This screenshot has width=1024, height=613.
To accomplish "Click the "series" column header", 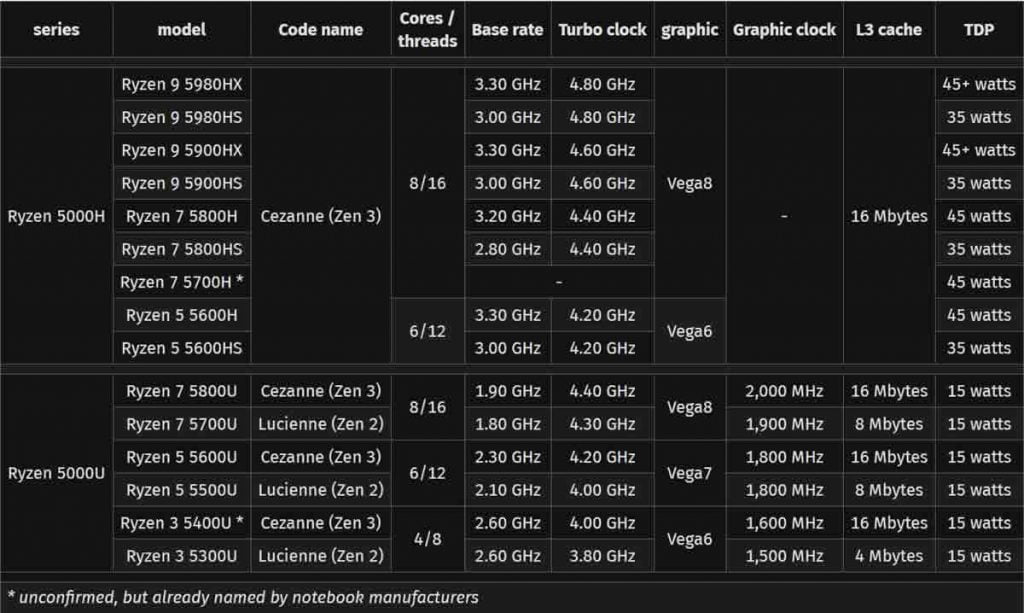I will point(56,30).
